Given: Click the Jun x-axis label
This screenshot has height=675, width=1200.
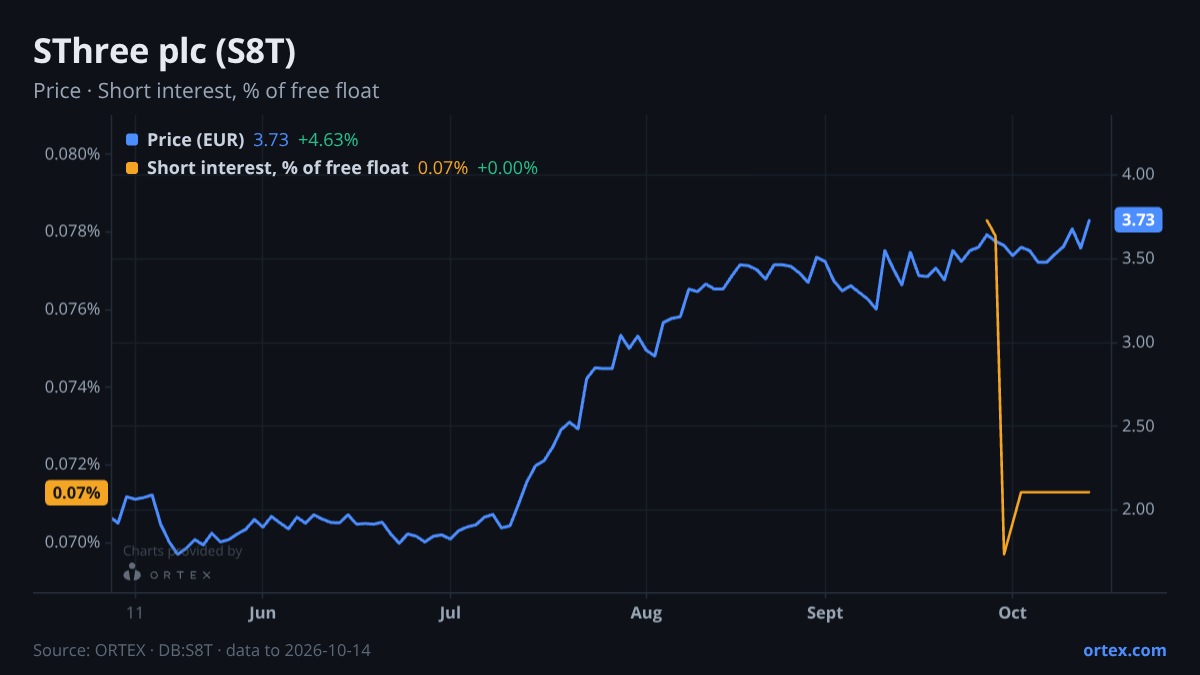Looking at the screenshot, I should (x=262, y=613).
